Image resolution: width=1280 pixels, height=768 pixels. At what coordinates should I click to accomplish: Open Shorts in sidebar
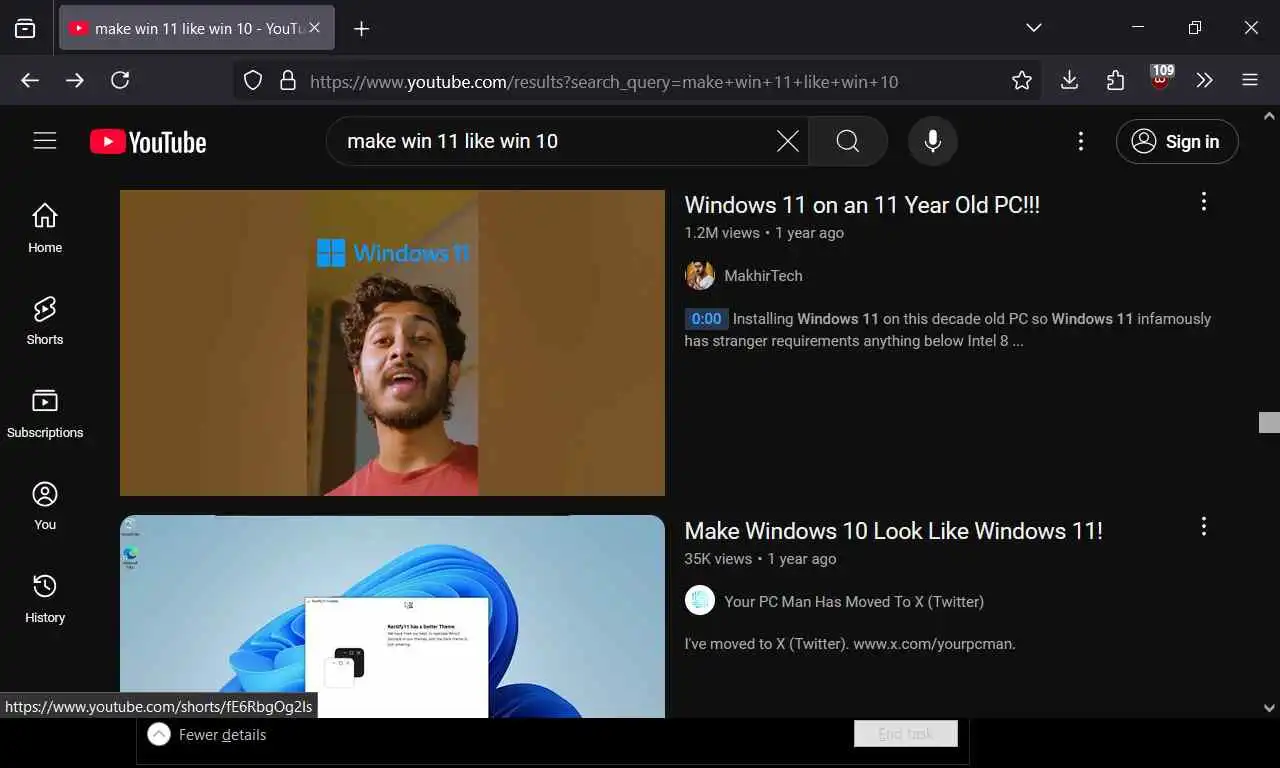(x=45, y=320)
